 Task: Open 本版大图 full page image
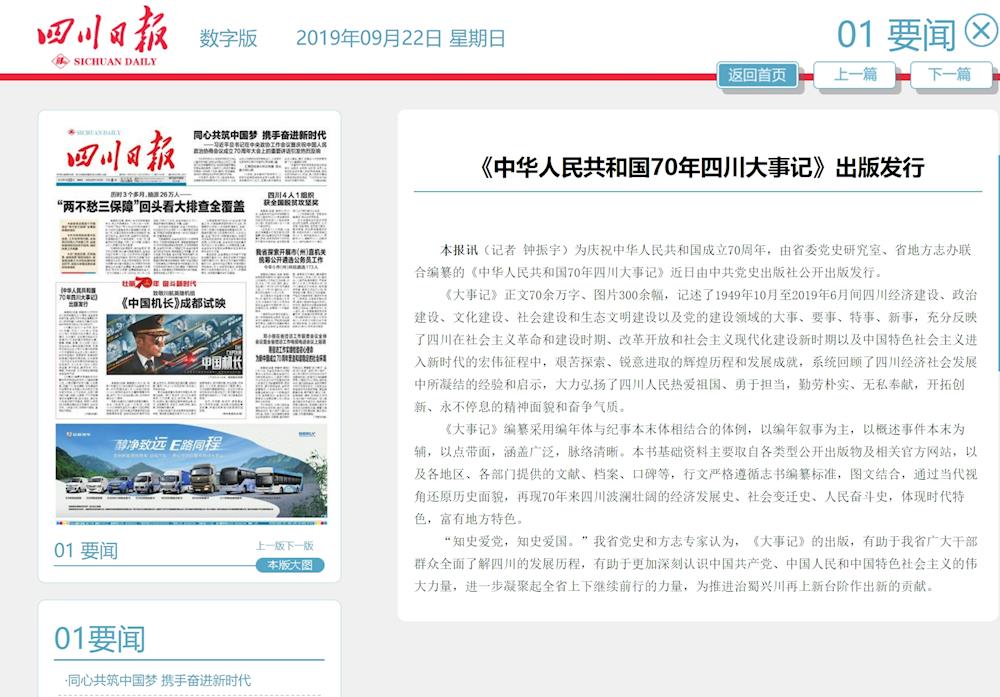click(289, 565)
